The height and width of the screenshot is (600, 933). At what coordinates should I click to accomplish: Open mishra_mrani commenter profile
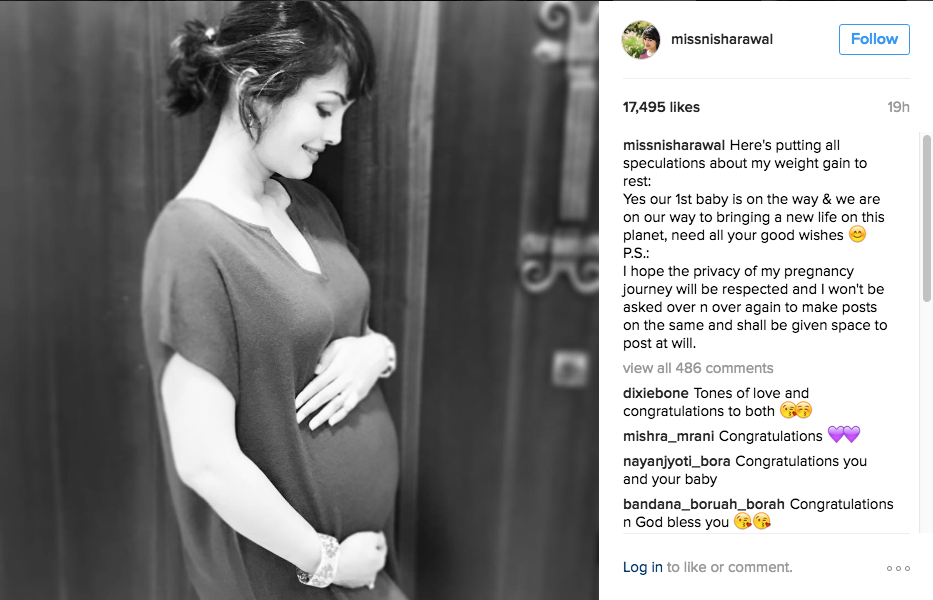click(668, 436)
